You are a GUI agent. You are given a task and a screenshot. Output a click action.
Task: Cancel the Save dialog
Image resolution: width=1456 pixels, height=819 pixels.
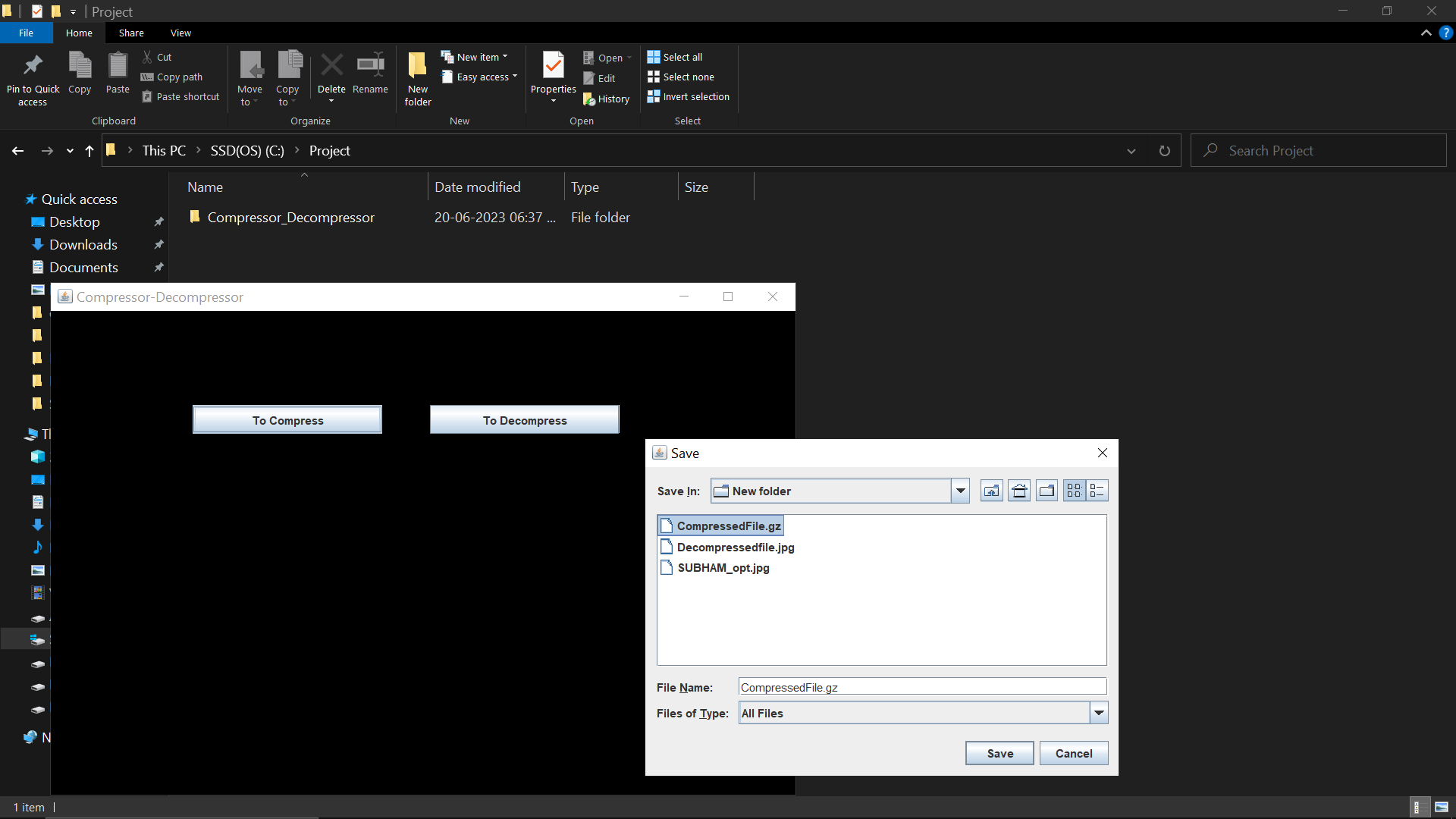tap(1073, 753)
